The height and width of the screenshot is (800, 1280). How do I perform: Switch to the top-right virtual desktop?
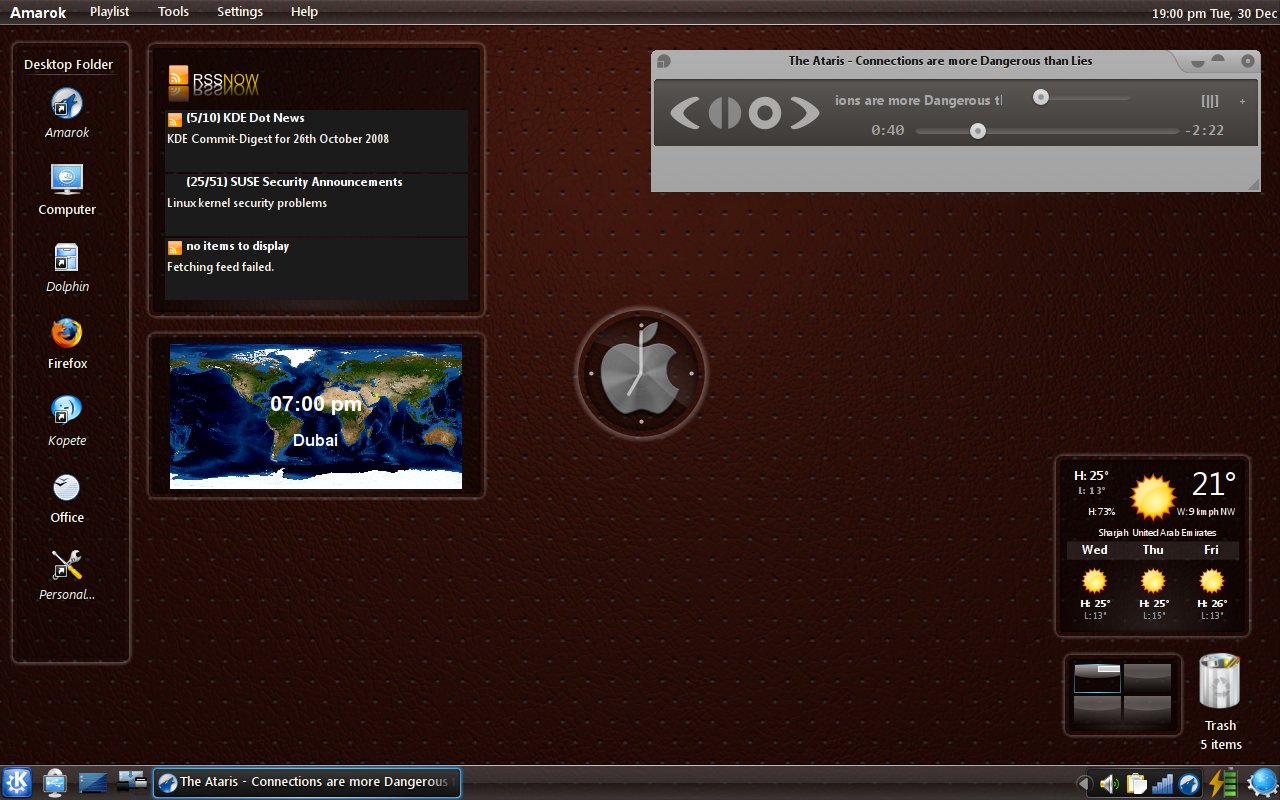point(1147,678)
